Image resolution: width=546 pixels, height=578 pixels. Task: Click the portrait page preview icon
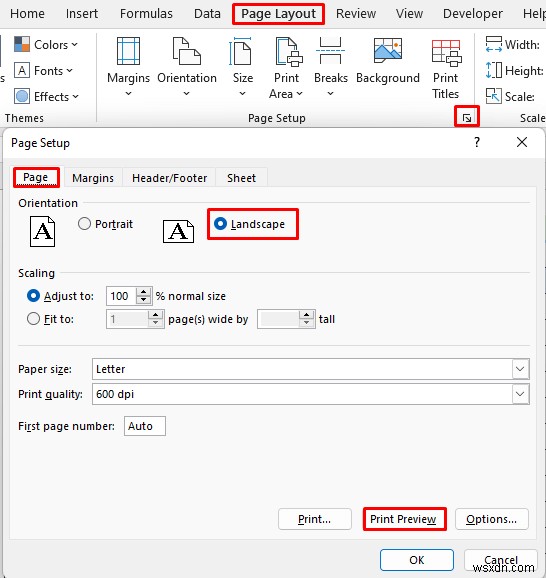pyautogui.click(x=42, y=231)
